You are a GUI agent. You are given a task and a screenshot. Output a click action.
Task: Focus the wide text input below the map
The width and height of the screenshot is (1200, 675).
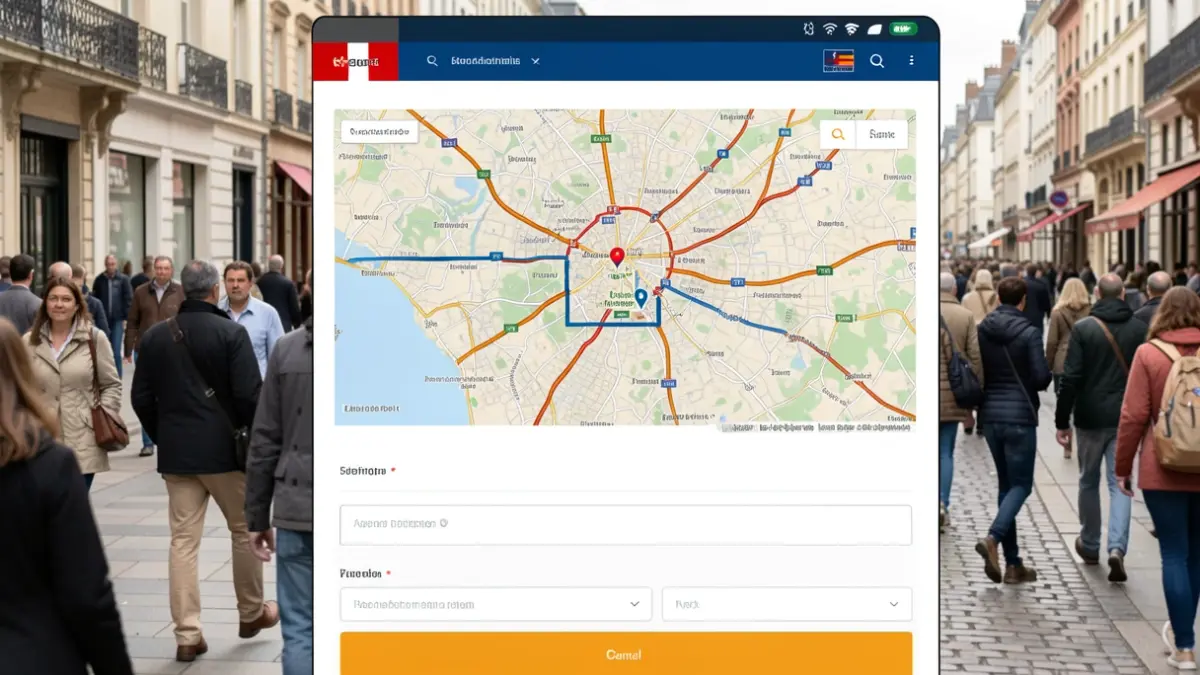[x=626, y=524]
